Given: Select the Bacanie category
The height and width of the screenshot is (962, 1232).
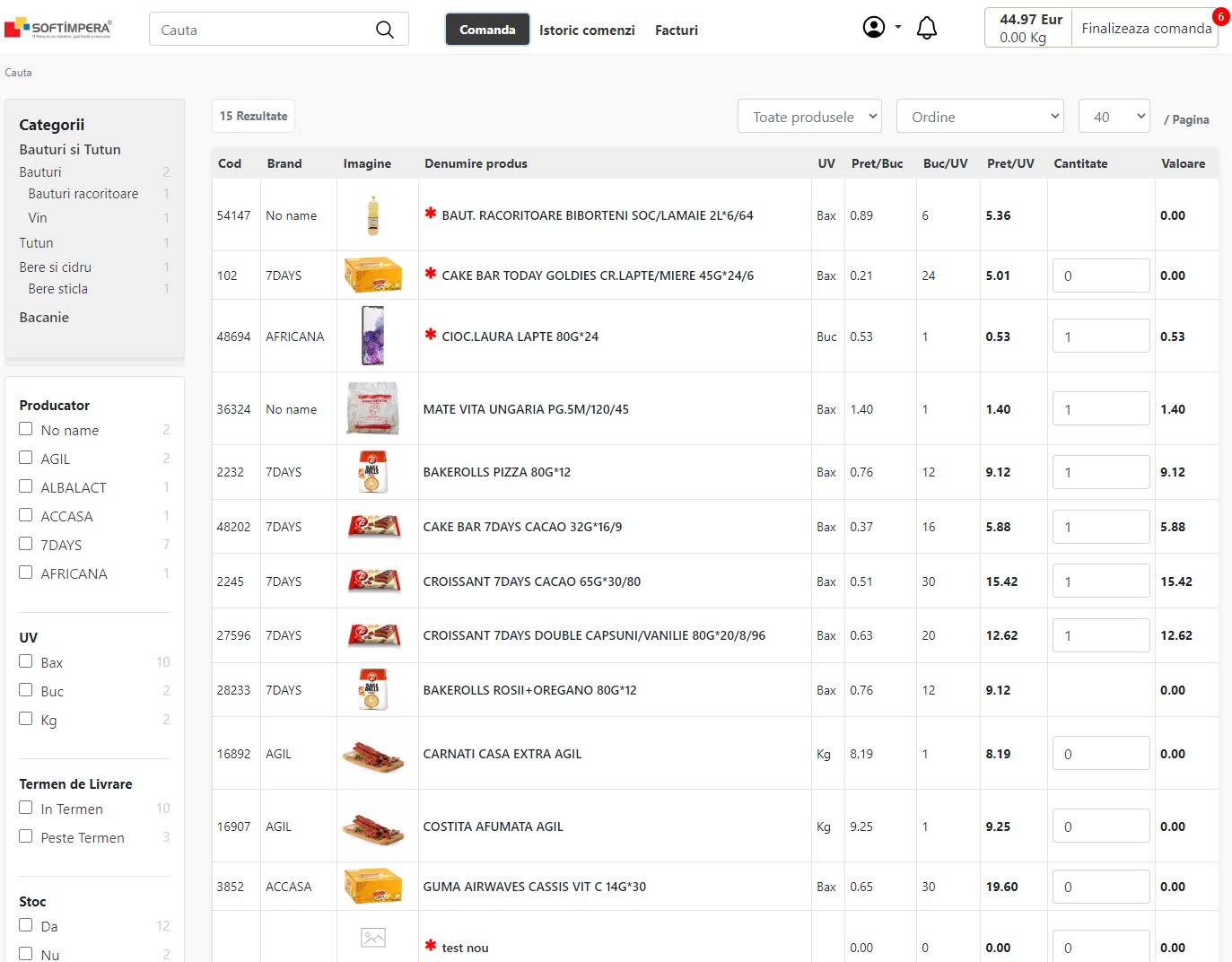Looking at the screenshot, I should tap(44, 318).
